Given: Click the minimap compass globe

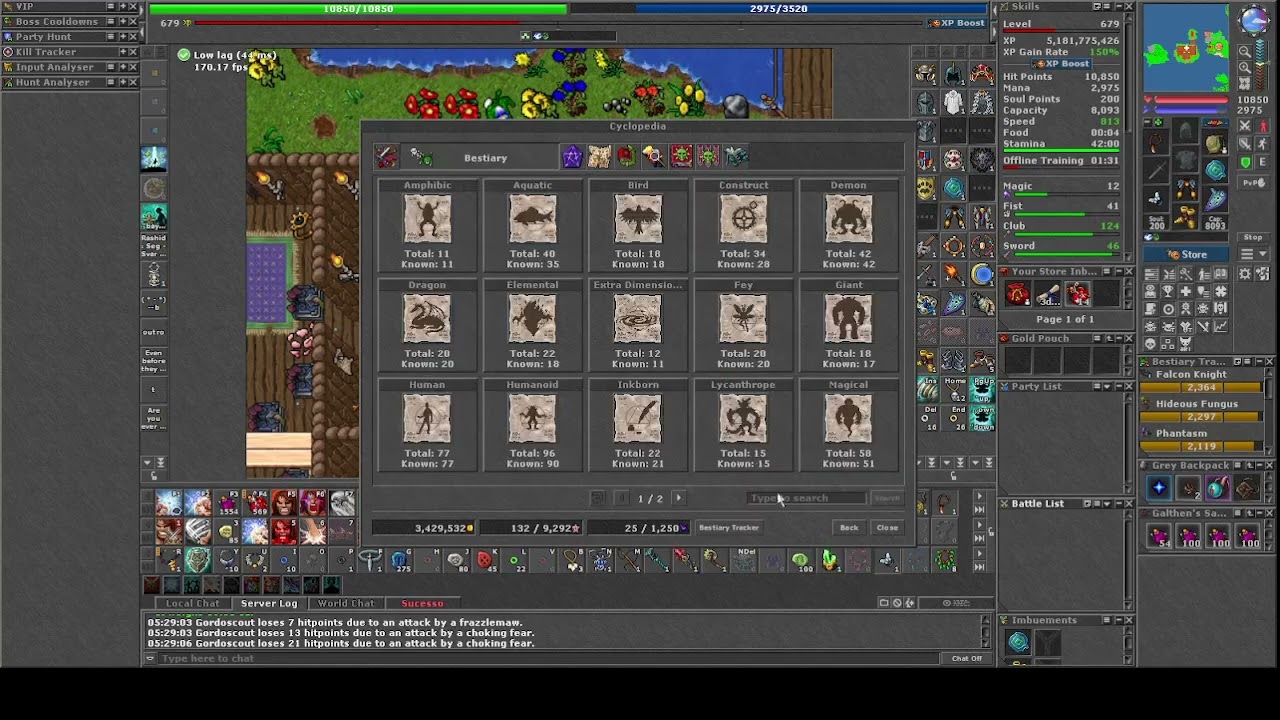Looking at the screenshot, I should pos(1254,20).
